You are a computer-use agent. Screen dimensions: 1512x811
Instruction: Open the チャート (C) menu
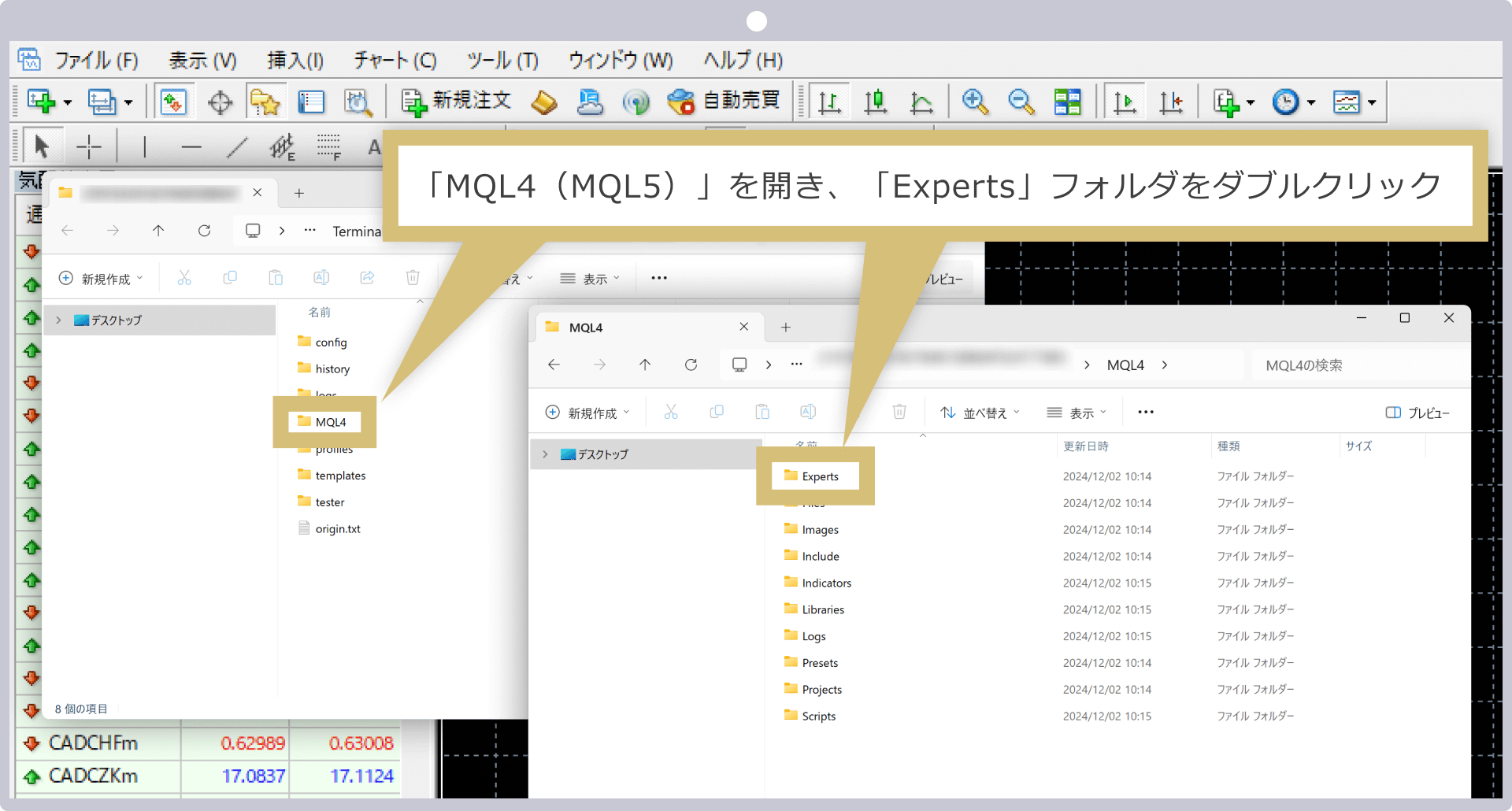point(395,61)
